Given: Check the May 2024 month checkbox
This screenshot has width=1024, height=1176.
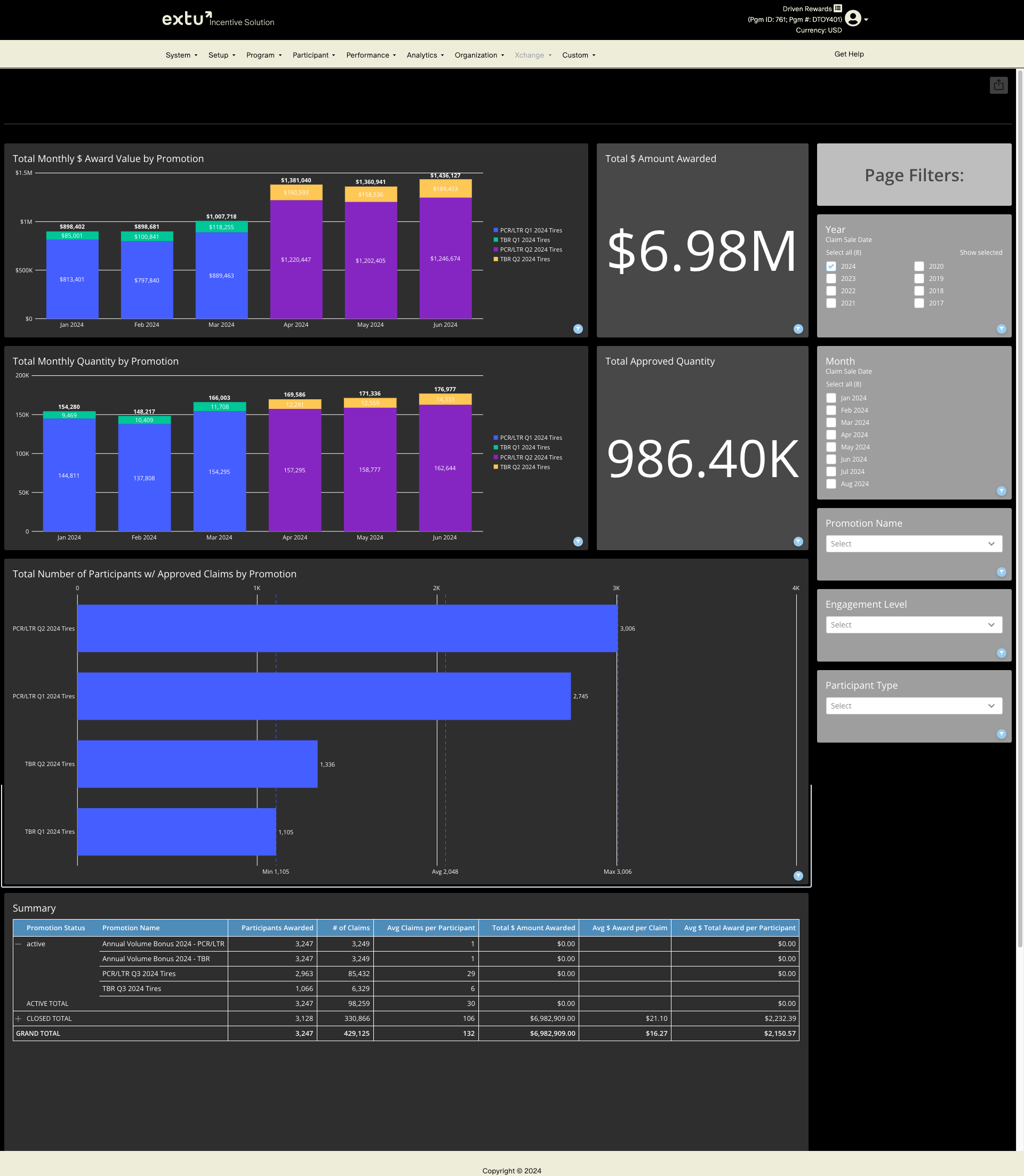Looking at the screenshot, I should click(831, 447).
